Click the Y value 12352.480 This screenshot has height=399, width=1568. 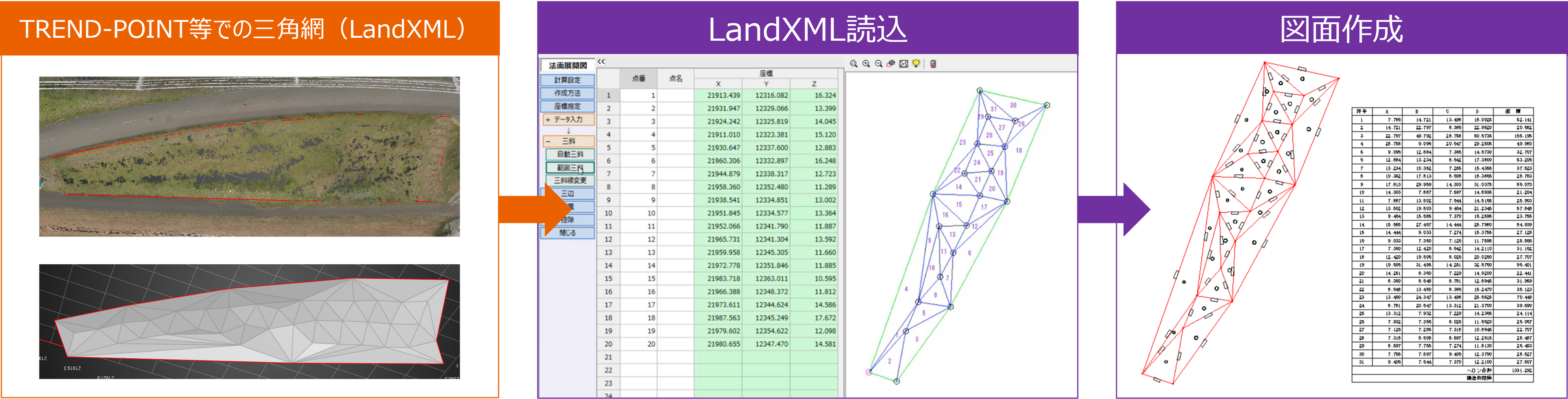pyautogui.click(x=766, y=187)
